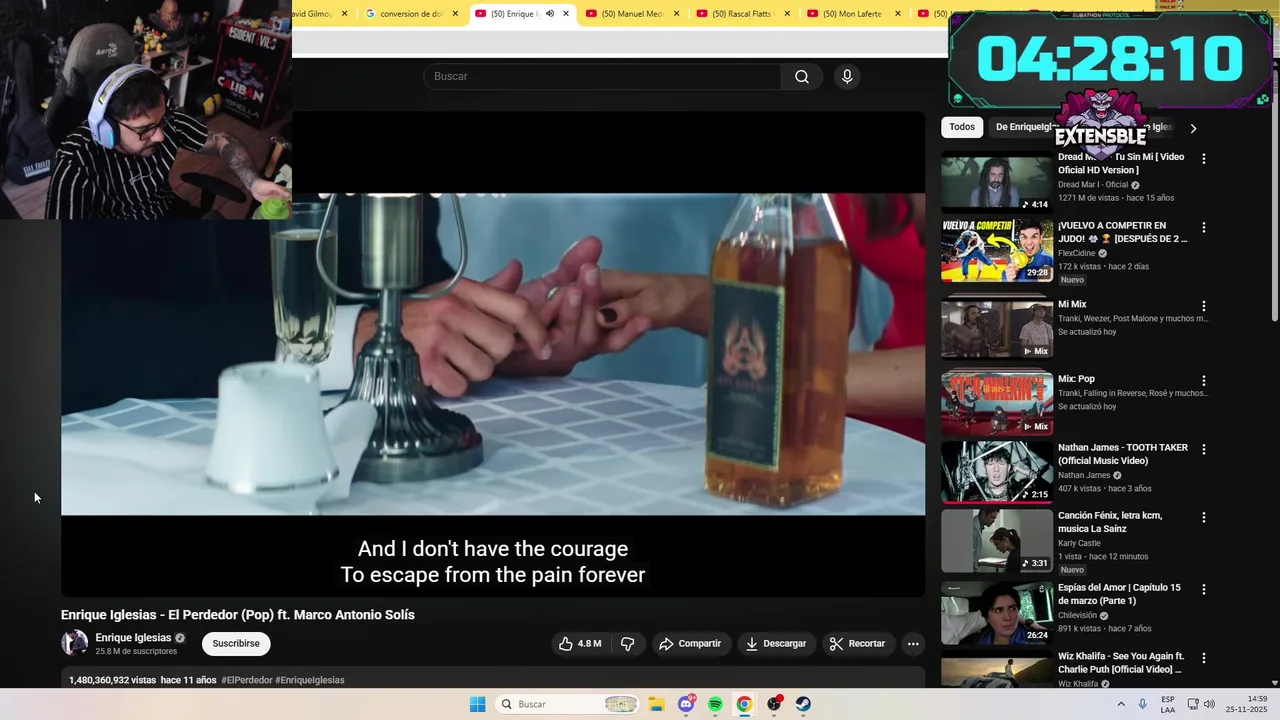Open Steam from the taskbar

pyautogui.click(x=803, y=704)
